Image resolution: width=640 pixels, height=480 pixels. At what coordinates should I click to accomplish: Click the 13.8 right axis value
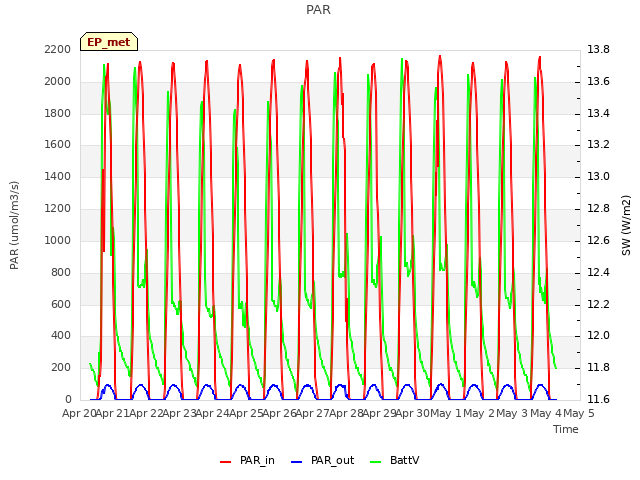[x=598, y=50]
